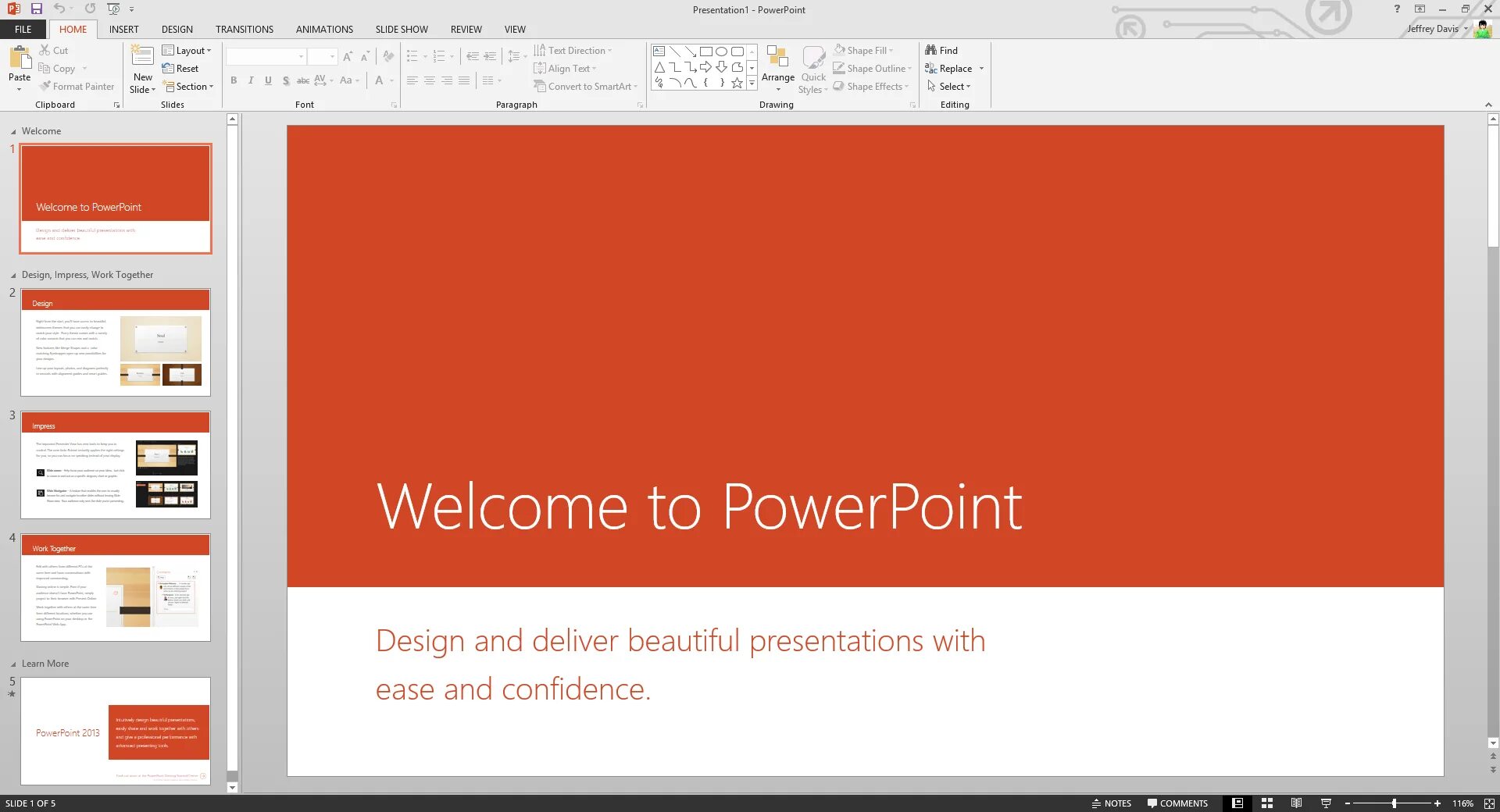Toggle Italic formatting
This screenshot has height=812, width=1500.
click(251, 80)
